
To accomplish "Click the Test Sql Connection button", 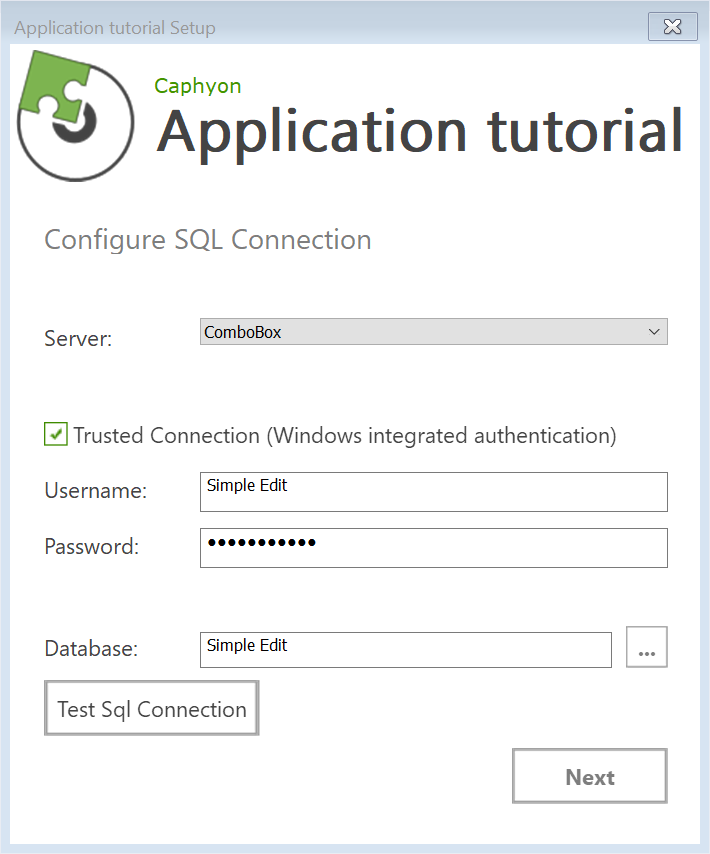I will click(x=151, y=708).
